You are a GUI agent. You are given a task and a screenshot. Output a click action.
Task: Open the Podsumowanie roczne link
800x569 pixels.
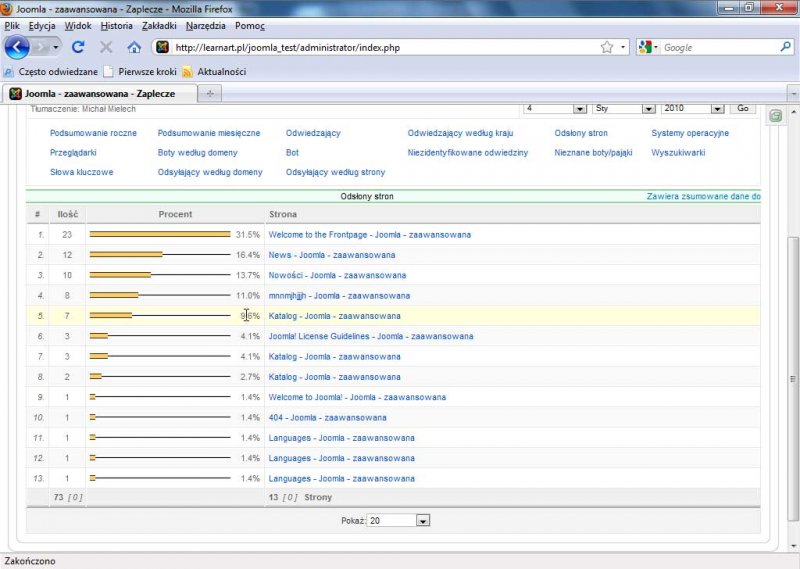93,133
